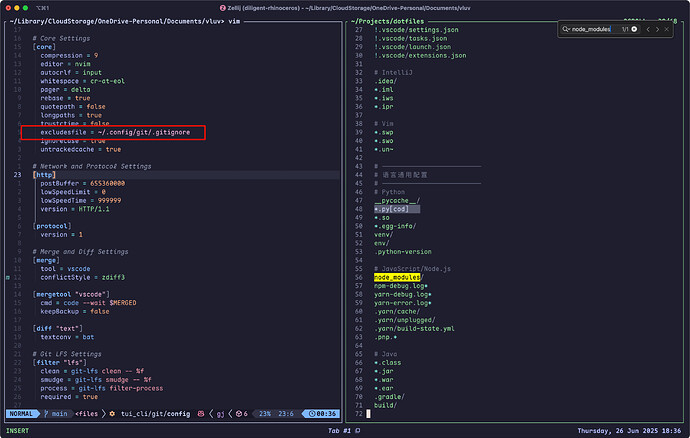Click the INSERT mode label at bottom
Viewport: 690px width, 438px height.
pos(17,431)
